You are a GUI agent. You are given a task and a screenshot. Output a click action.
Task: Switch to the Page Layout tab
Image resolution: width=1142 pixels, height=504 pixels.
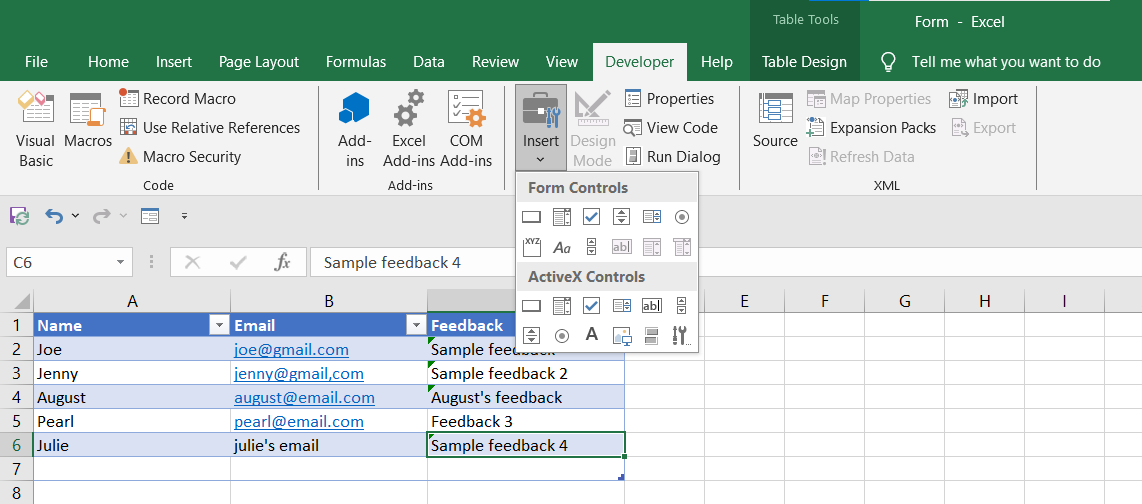[259, 62]
